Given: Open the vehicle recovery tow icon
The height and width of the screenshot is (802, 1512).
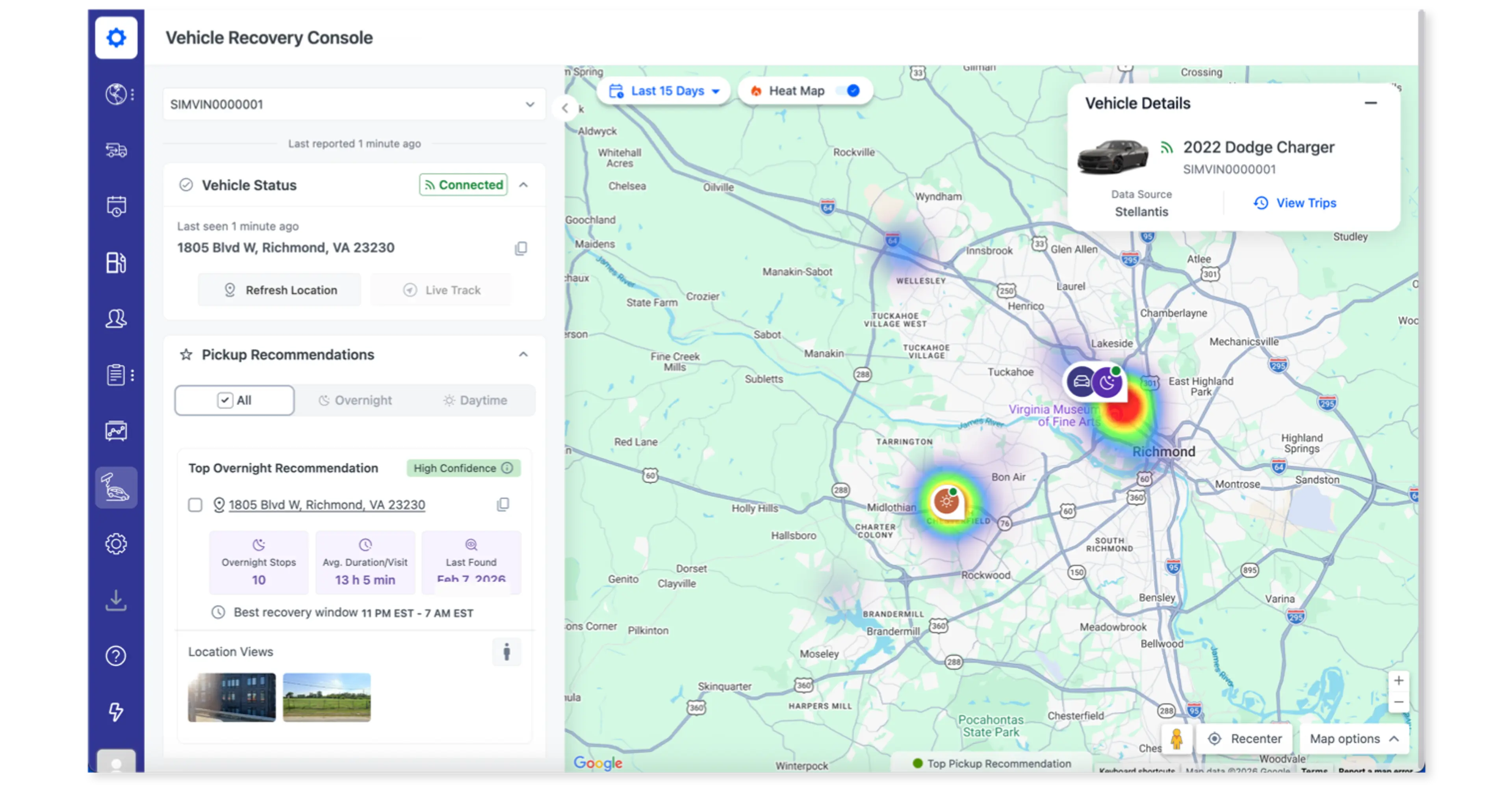Looking at the screenshot, I should (x=116, y=487).
